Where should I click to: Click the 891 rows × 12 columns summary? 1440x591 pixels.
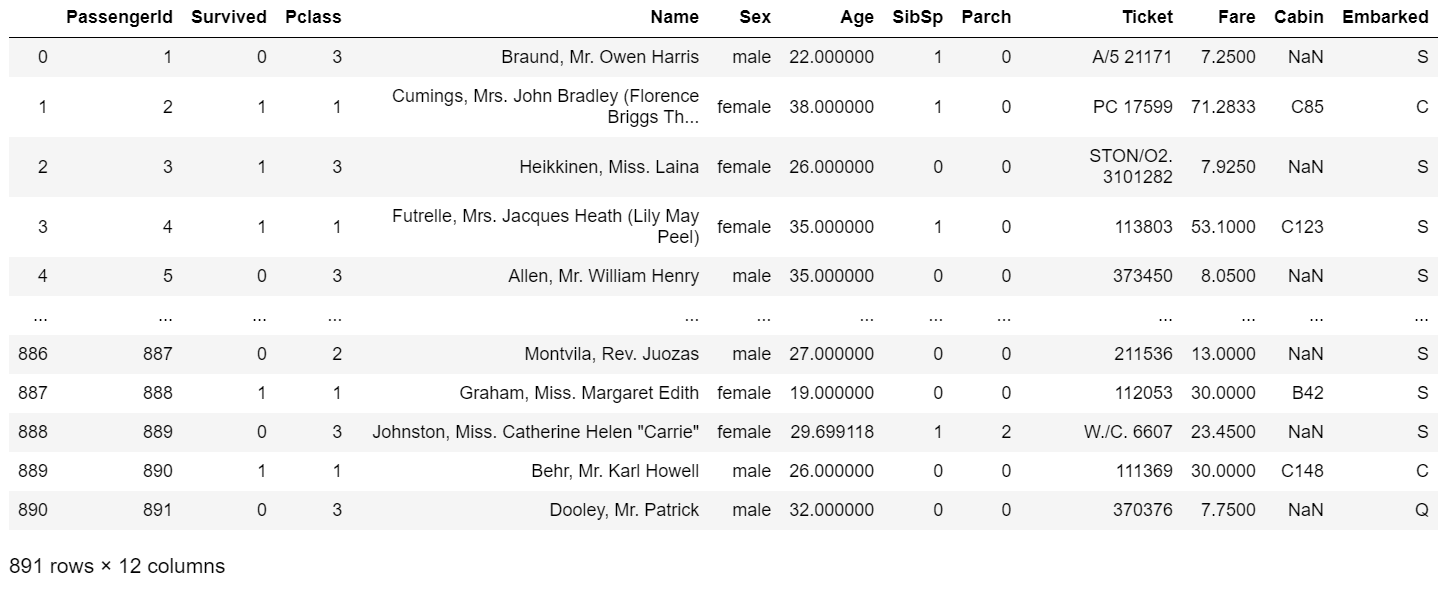tap(117, 567)
